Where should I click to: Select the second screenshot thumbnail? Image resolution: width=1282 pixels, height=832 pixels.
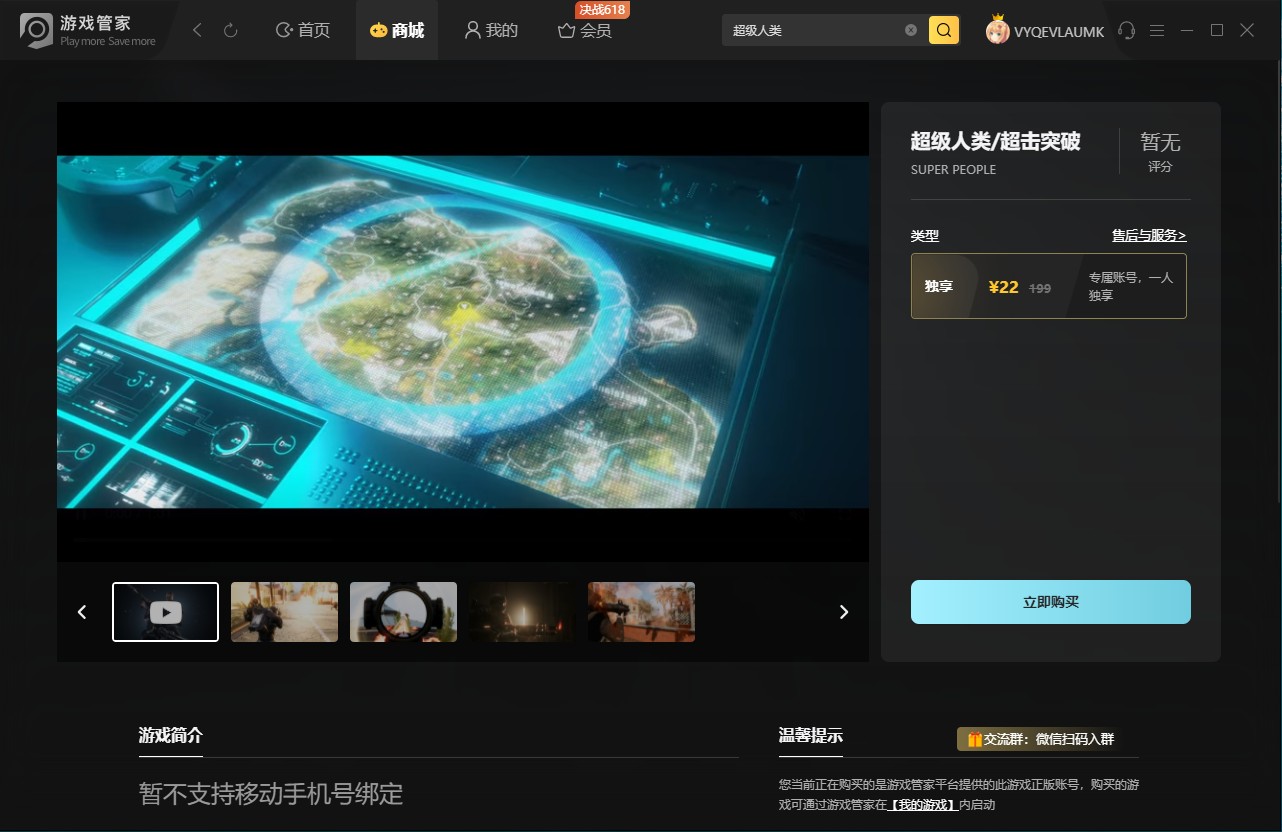(x=284, y=612)
